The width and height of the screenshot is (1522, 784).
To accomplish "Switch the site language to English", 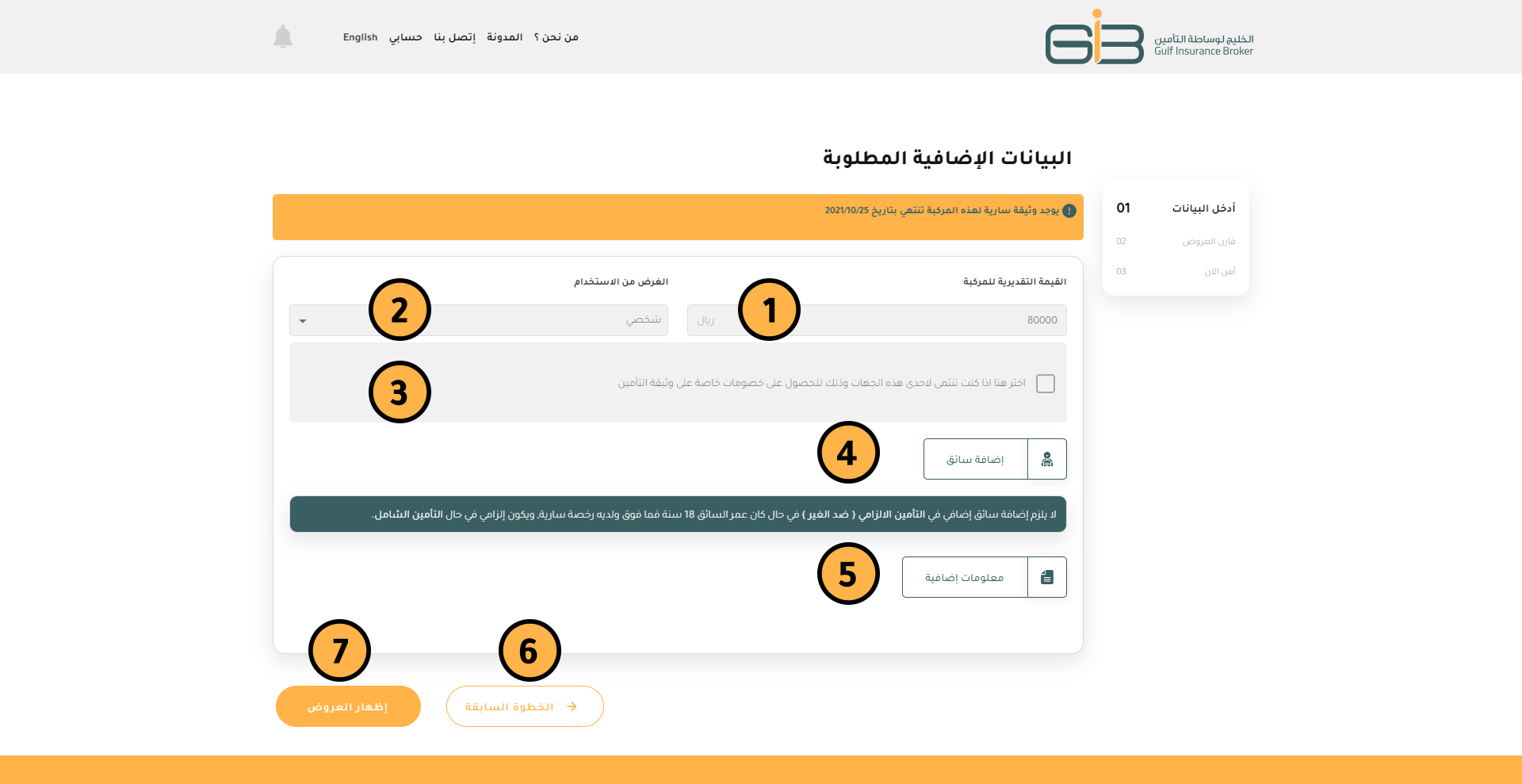I will pos(360,37).
